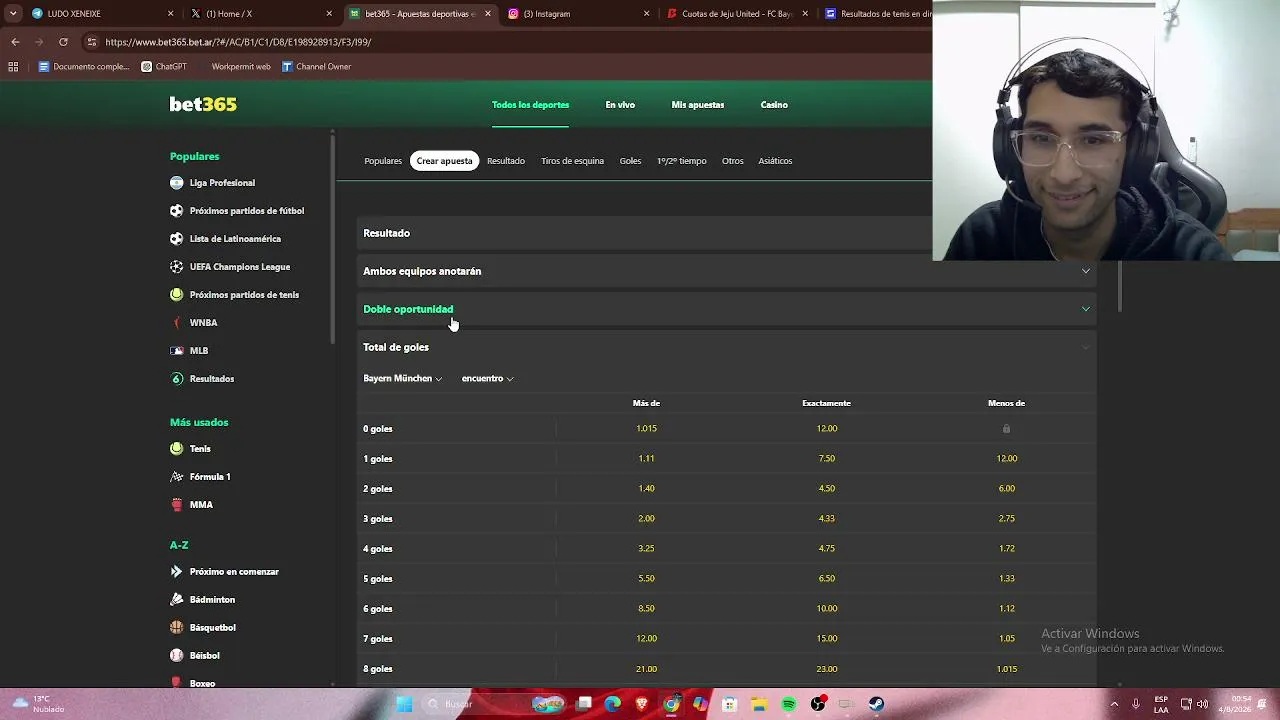Expand the Doble oportunidad chevron
The height and width of the screenshot is (720, 1280).
click(x=1086, y=309)
